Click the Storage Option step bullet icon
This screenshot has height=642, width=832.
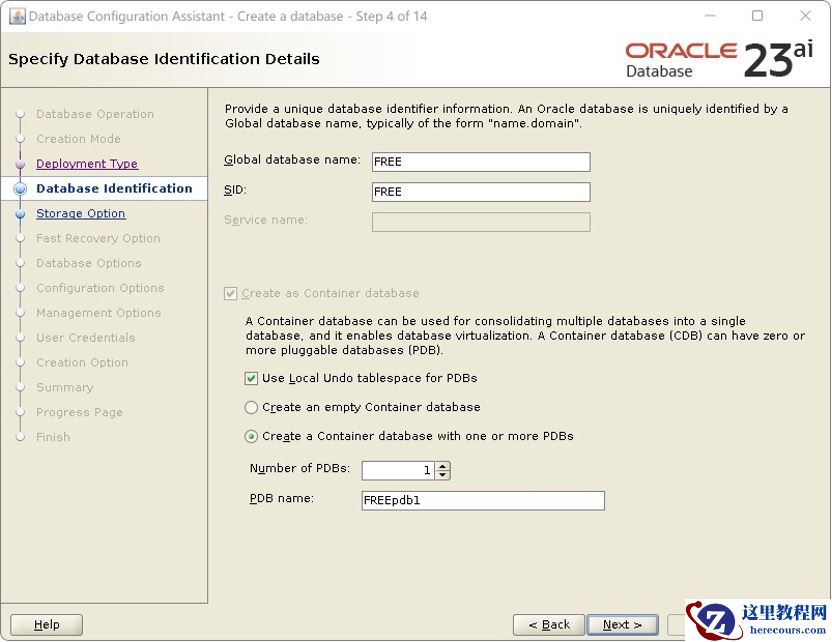(20, 214)
